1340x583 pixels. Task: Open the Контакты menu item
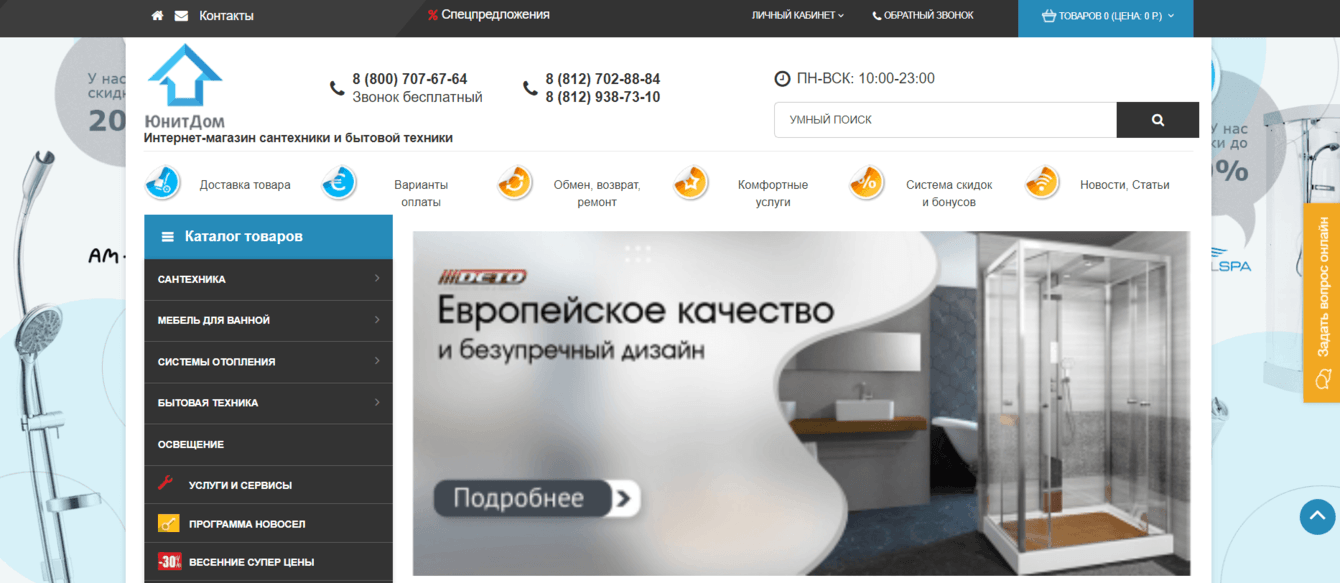click(x=227, y=15)
